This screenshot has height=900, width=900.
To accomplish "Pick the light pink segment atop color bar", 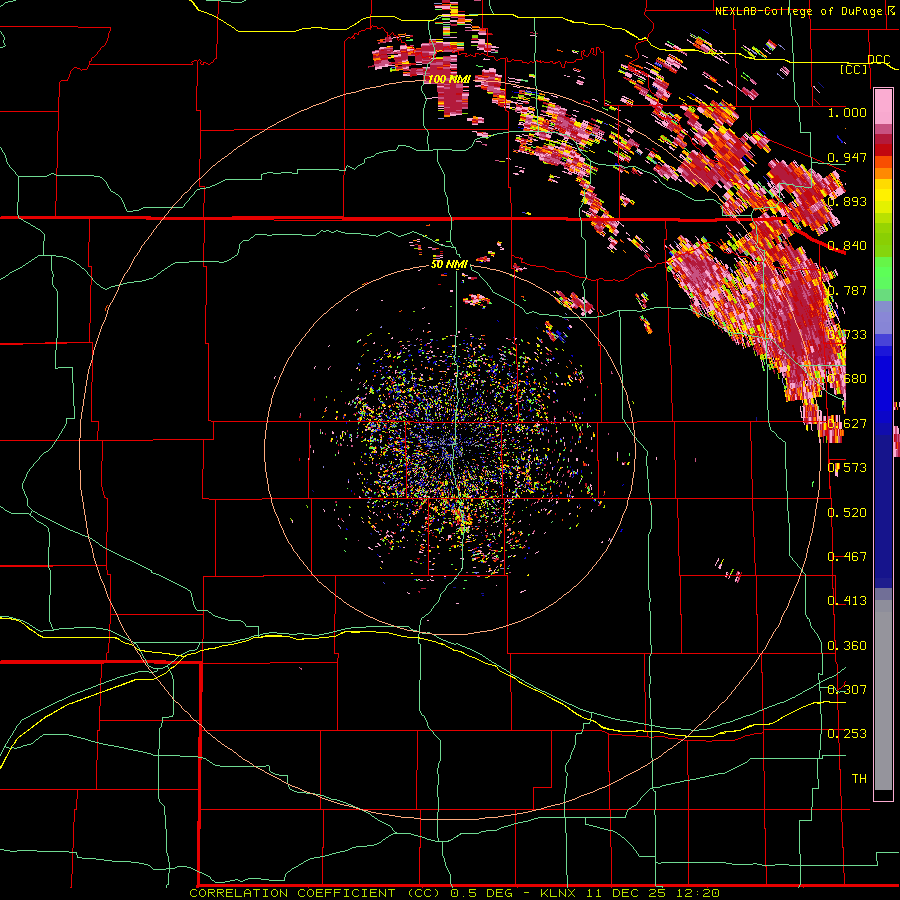I will click(883, 107).
